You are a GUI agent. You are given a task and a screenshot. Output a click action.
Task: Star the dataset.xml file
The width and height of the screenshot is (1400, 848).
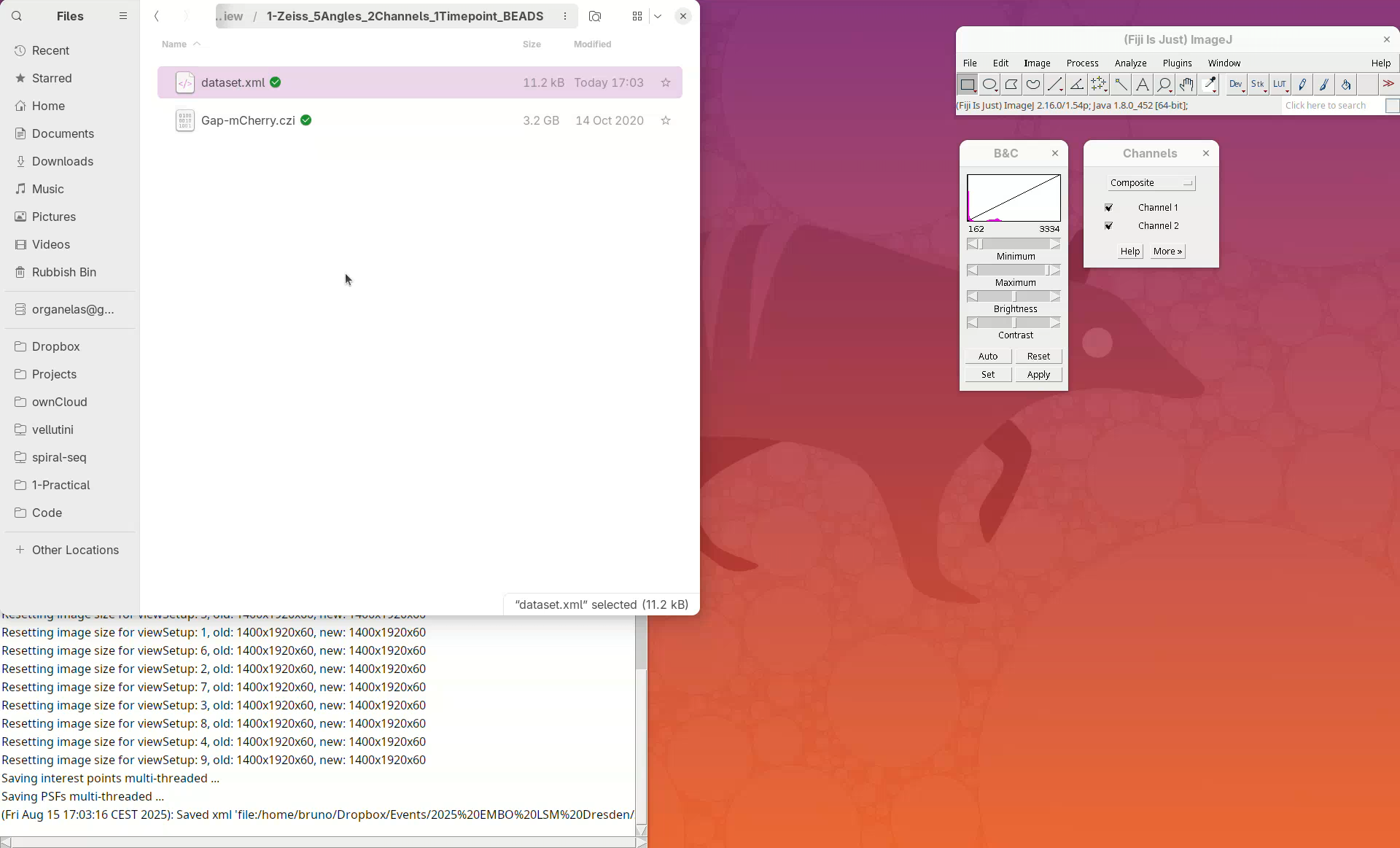pos(666,82)
